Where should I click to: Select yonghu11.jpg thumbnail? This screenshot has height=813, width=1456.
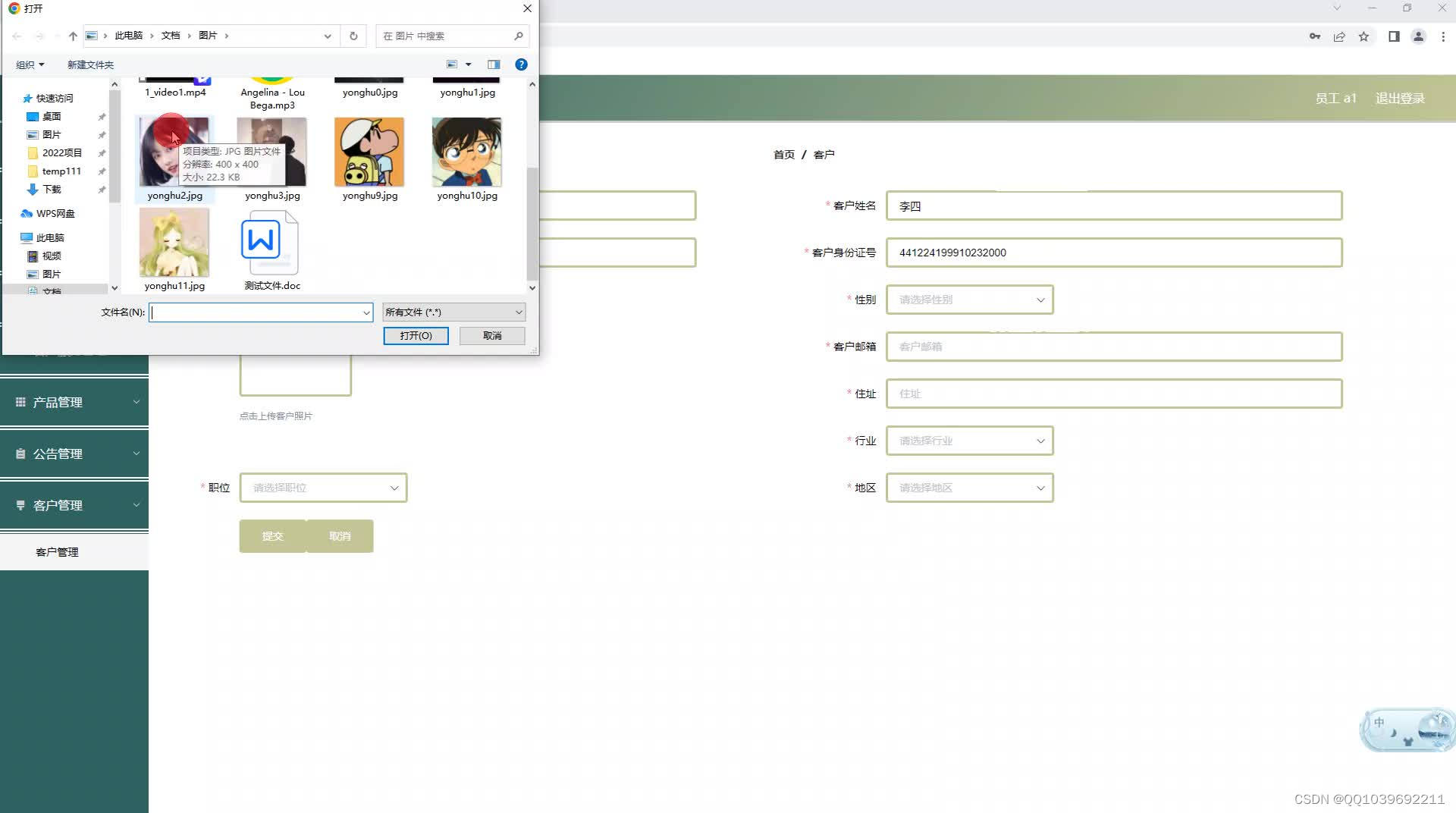click(x=174, y=243)
